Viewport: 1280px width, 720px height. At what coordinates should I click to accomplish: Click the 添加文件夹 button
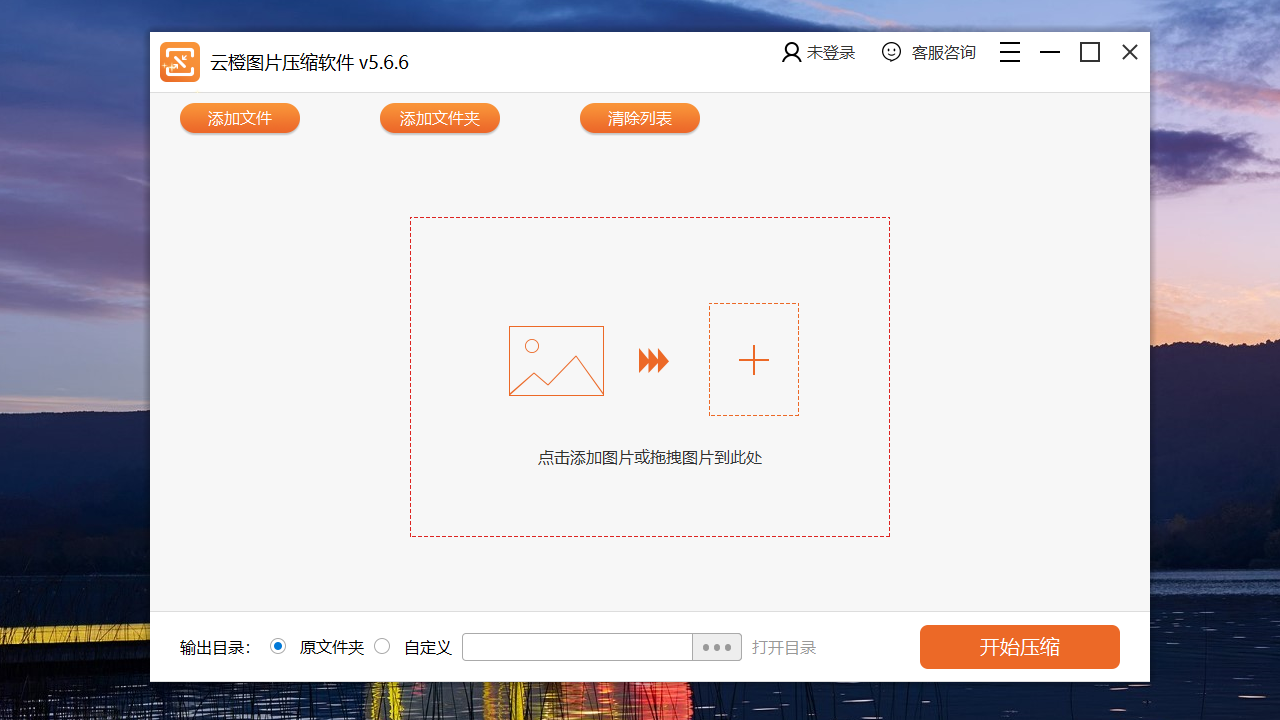439,118
